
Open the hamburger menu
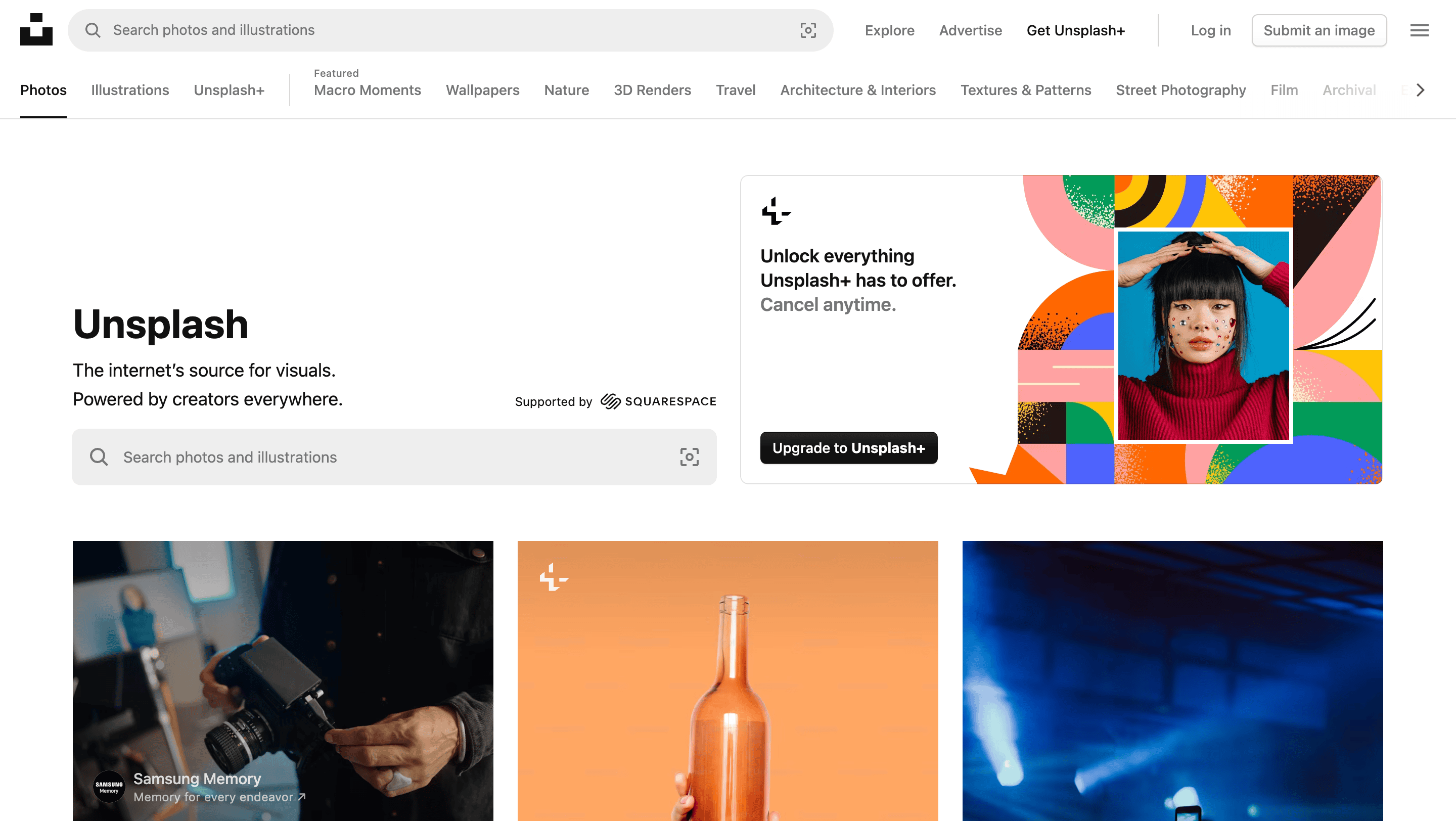pyautogui.click(x=1419, y=30)
